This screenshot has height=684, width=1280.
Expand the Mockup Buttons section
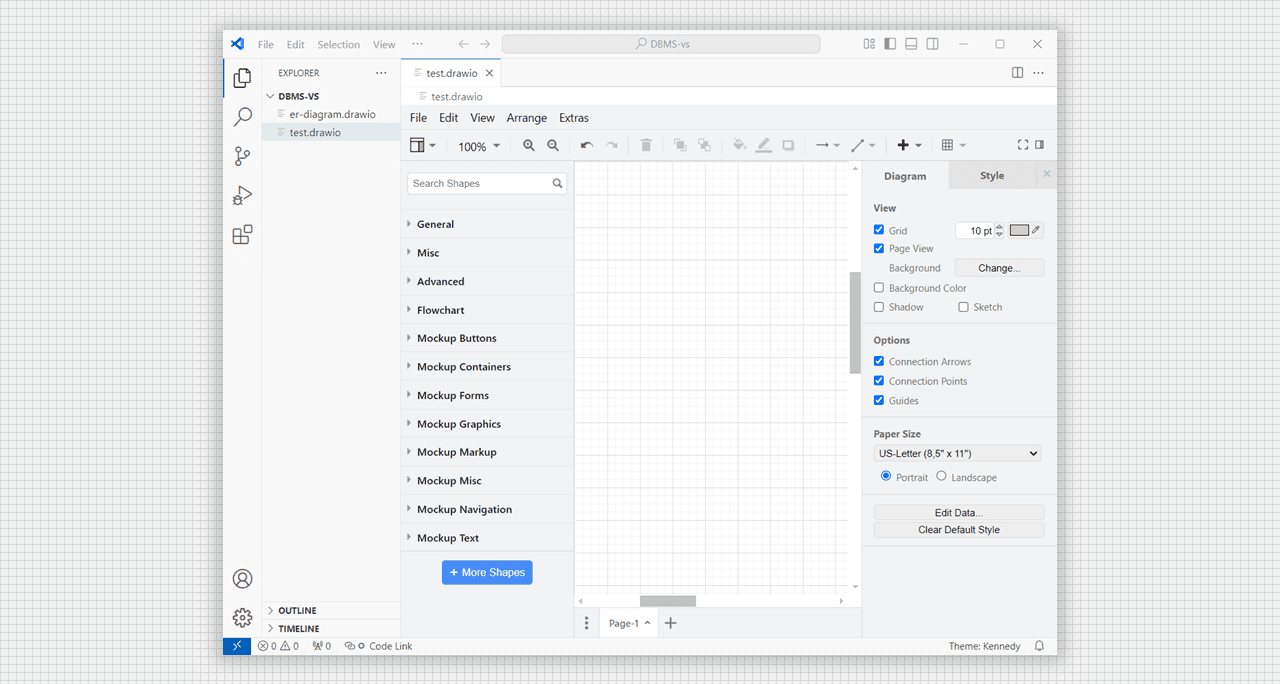[x=488, y=338]
